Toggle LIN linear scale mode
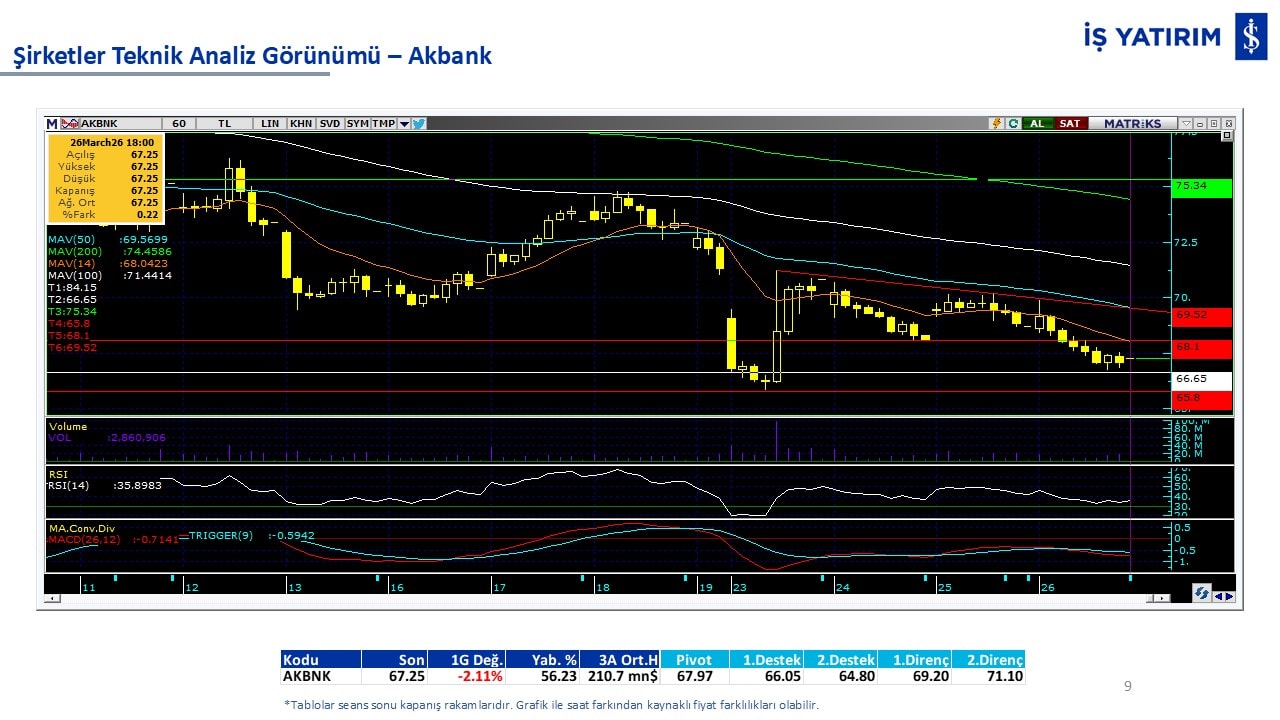 [270, 124]
